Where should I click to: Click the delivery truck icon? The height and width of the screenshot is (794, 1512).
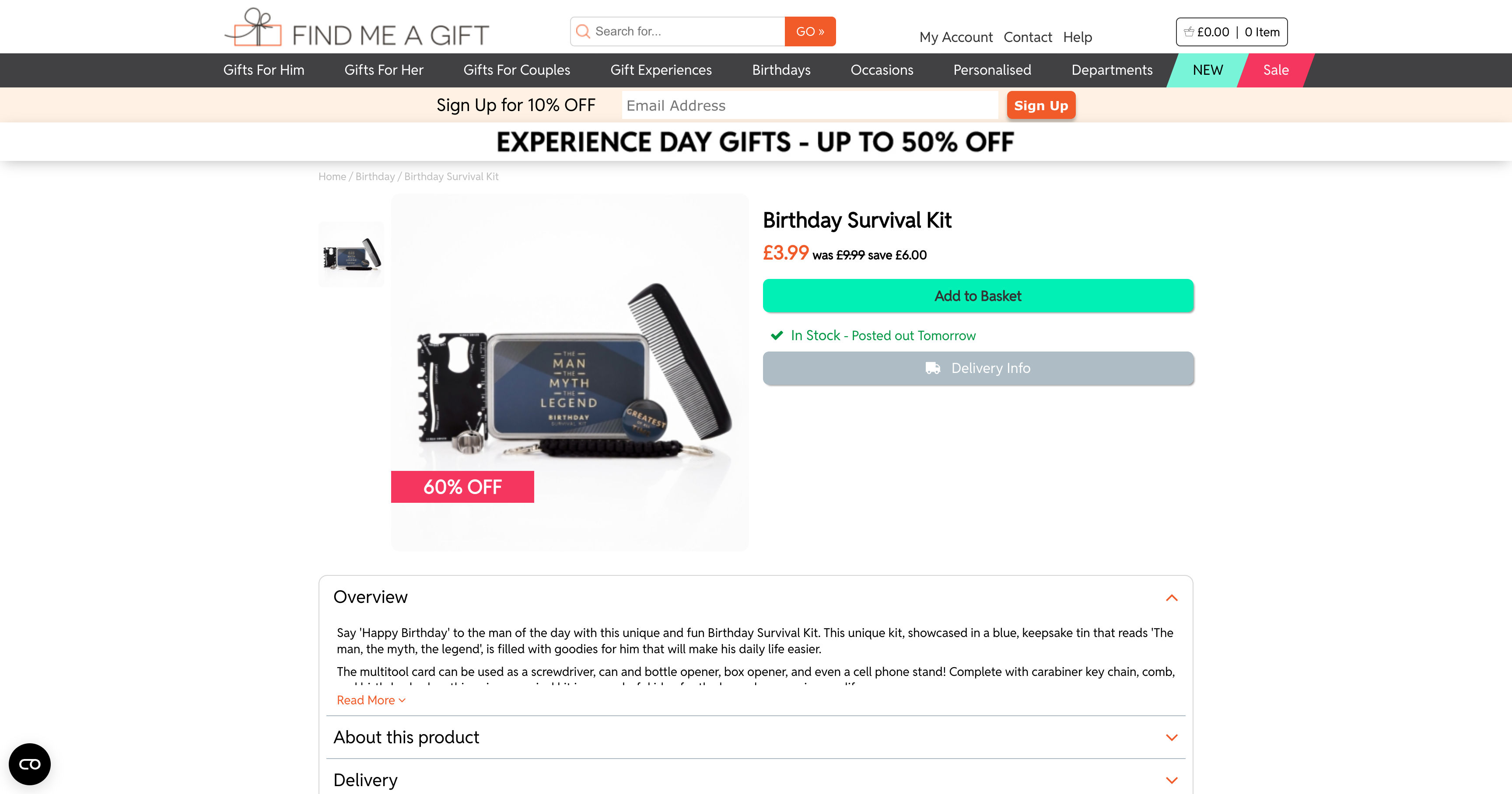(933, 368)
